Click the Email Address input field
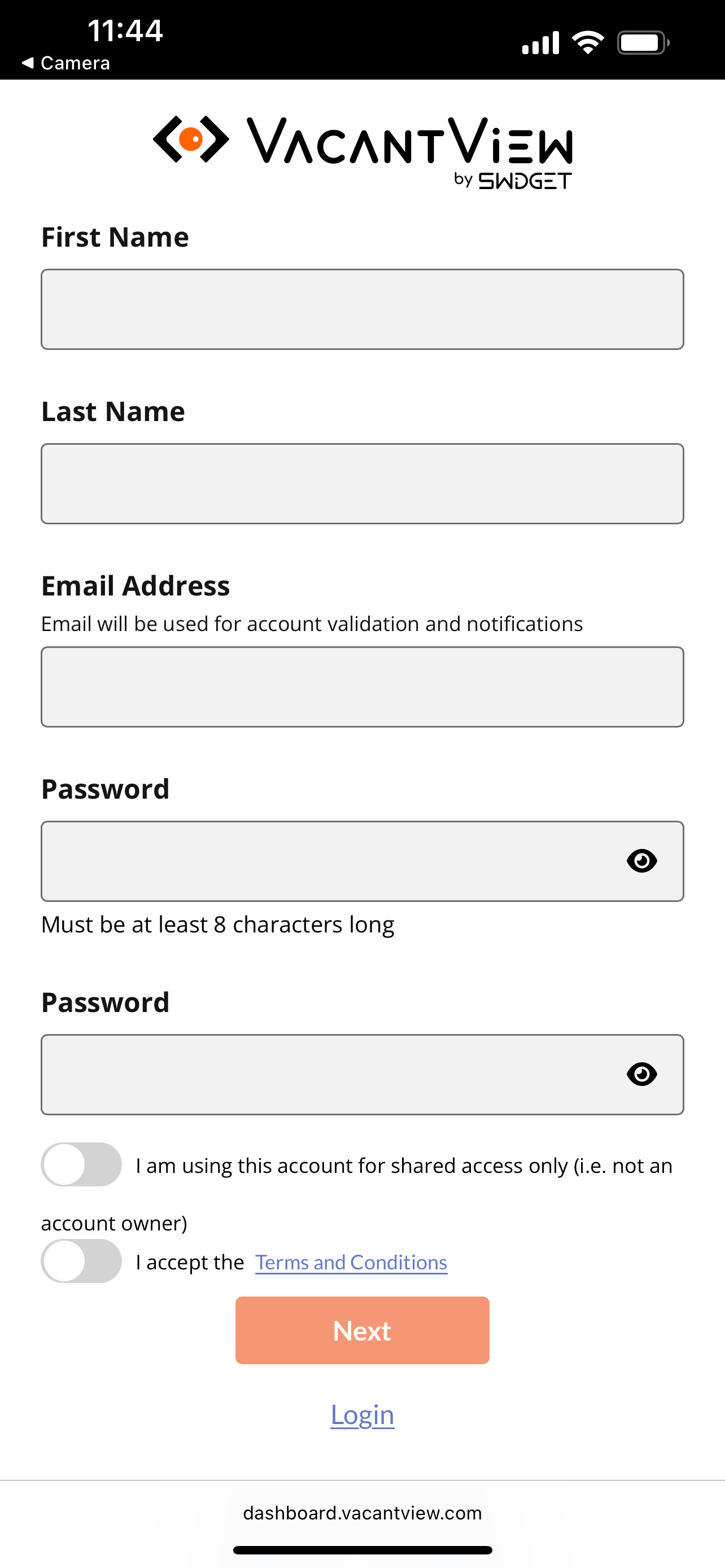 pos(362,686)
